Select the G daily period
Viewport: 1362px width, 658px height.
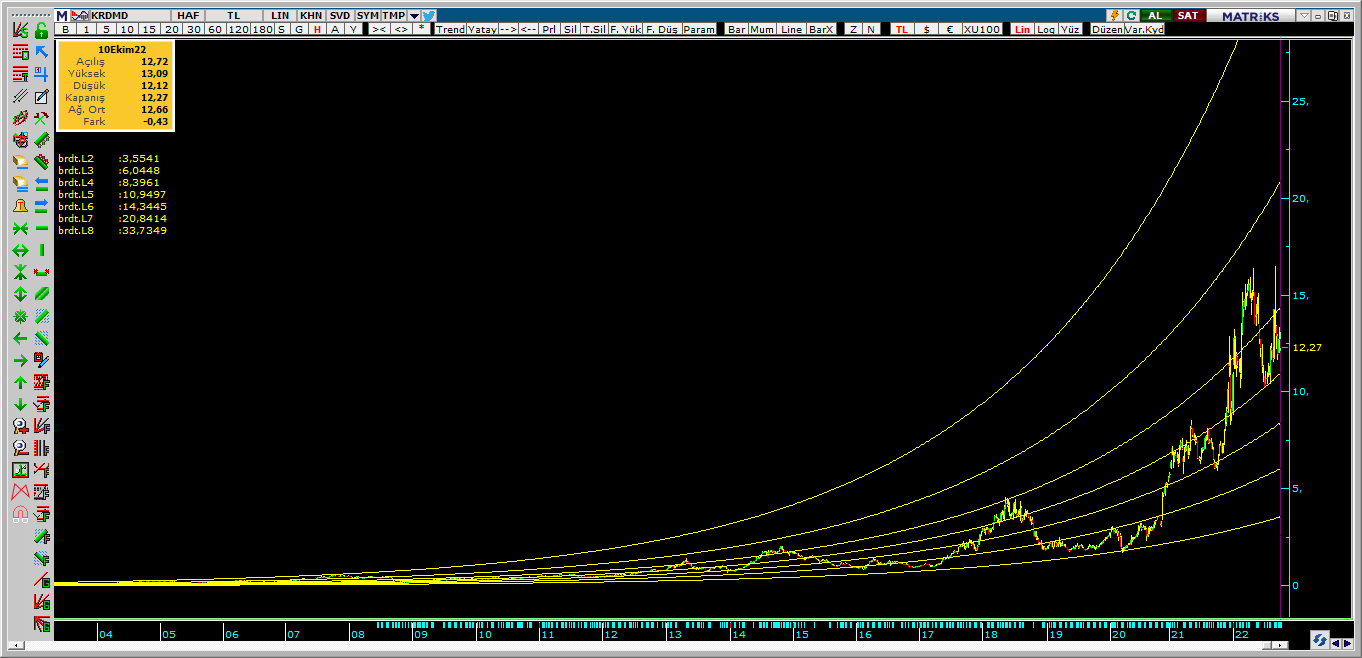click(299, 29)
